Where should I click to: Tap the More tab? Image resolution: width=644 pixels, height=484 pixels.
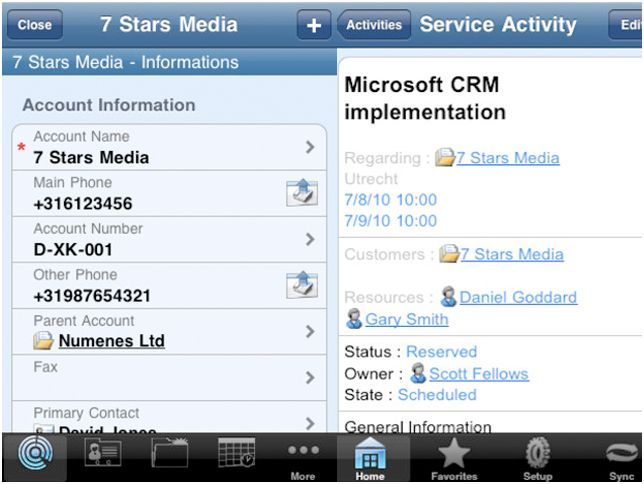[302, 460]
